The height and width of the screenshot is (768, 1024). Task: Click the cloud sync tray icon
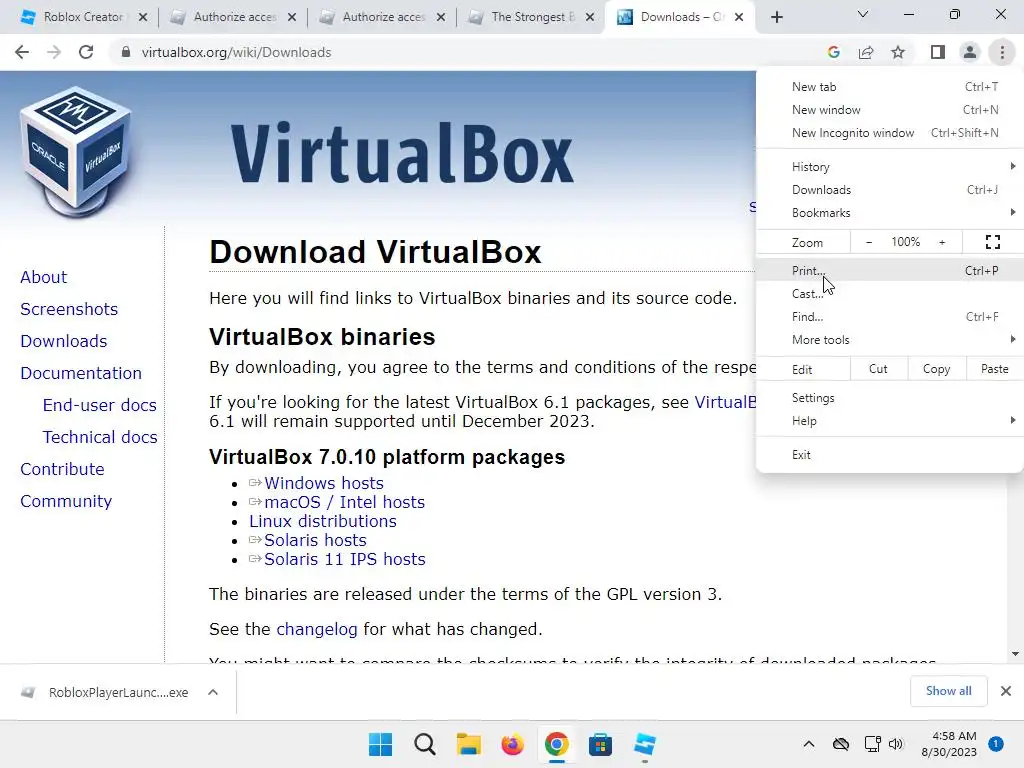click(x=841, y=744)
